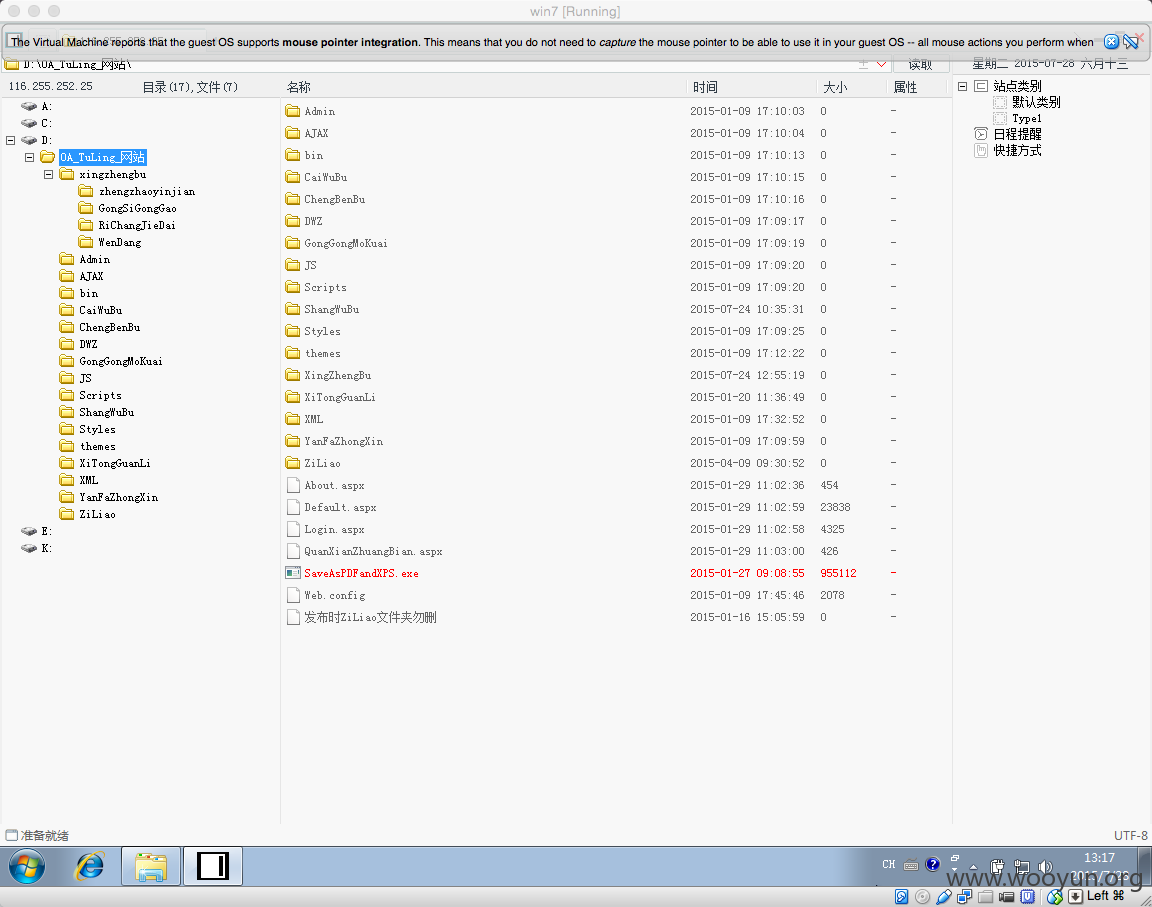This screenshot has height=907, width=1152.
Task: Select GongSiGongGao folder in the tree
Action: [137, 208]
